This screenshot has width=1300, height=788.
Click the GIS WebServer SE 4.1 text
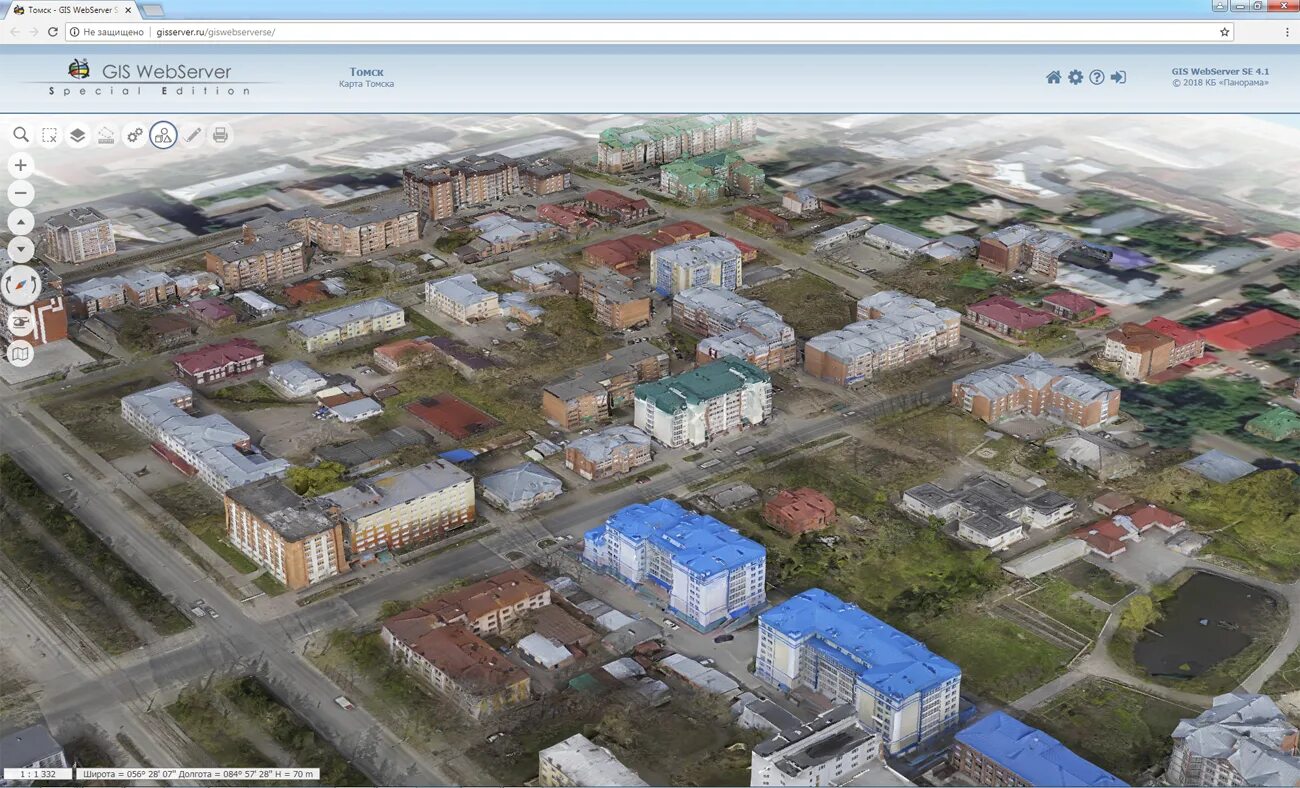pos(1220,71)
